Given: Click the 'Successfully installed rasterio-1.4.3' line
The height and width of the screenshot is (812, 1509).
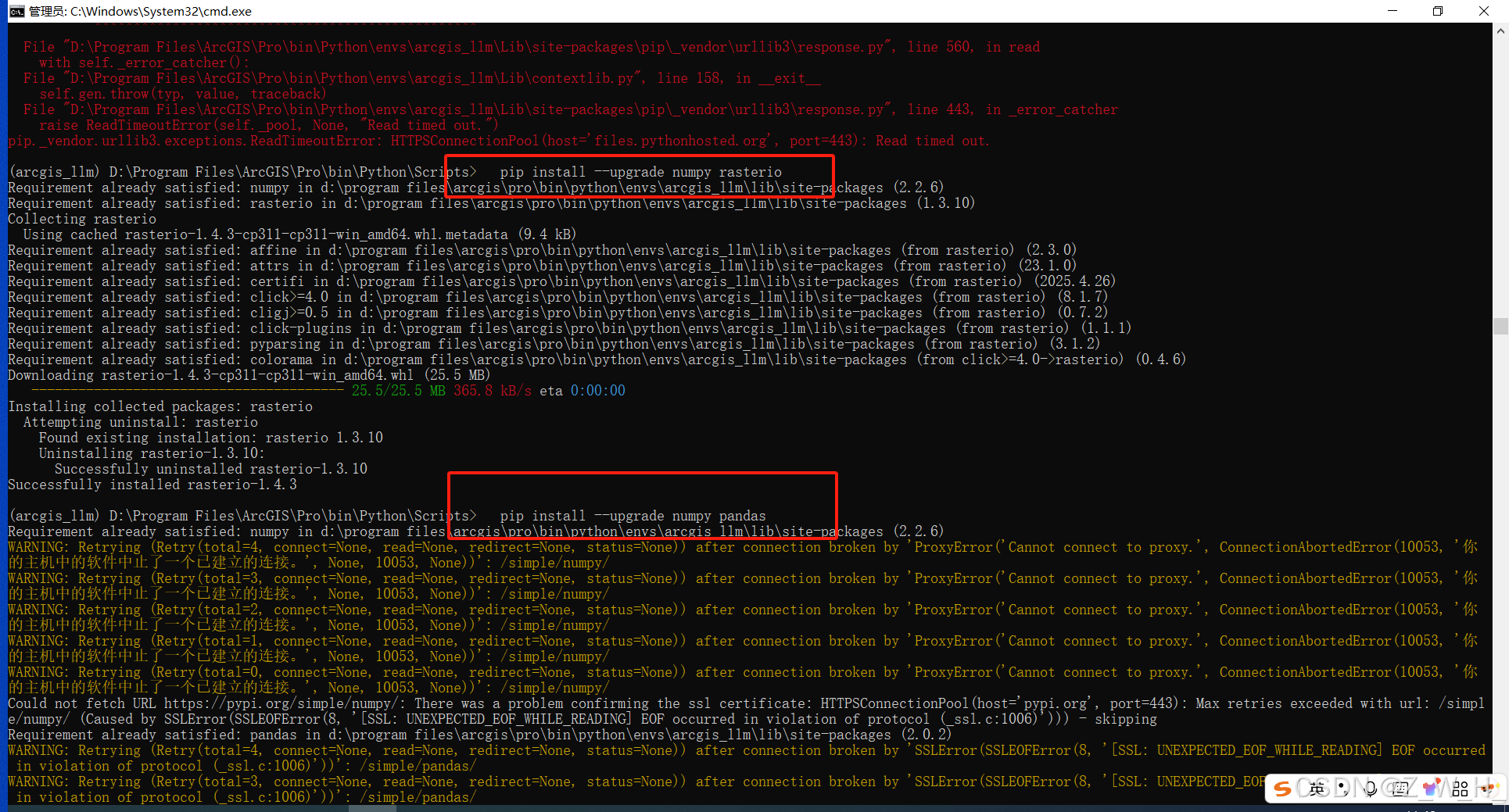Looking at the screenshot, I should point(152,485).
